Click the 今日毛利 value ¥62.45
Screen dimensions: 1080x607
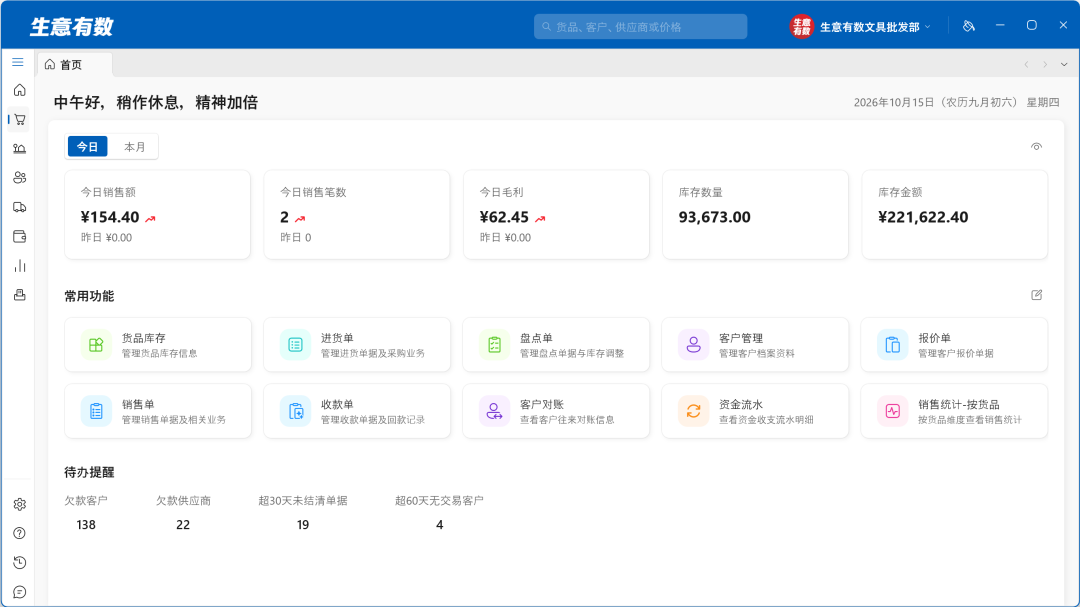coord(504,217)
